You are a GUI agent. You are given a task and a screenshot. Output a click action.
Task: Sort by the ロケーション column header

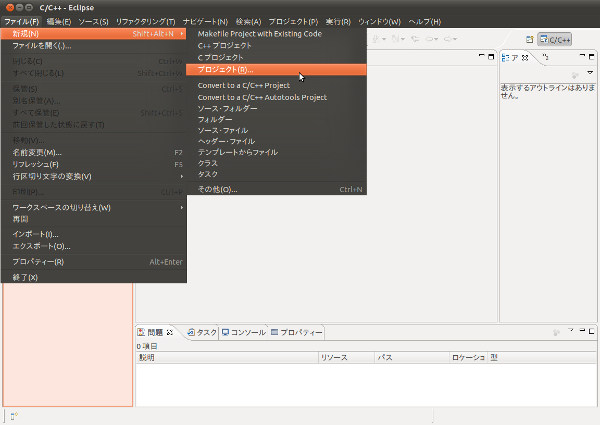tap(468, 357)
